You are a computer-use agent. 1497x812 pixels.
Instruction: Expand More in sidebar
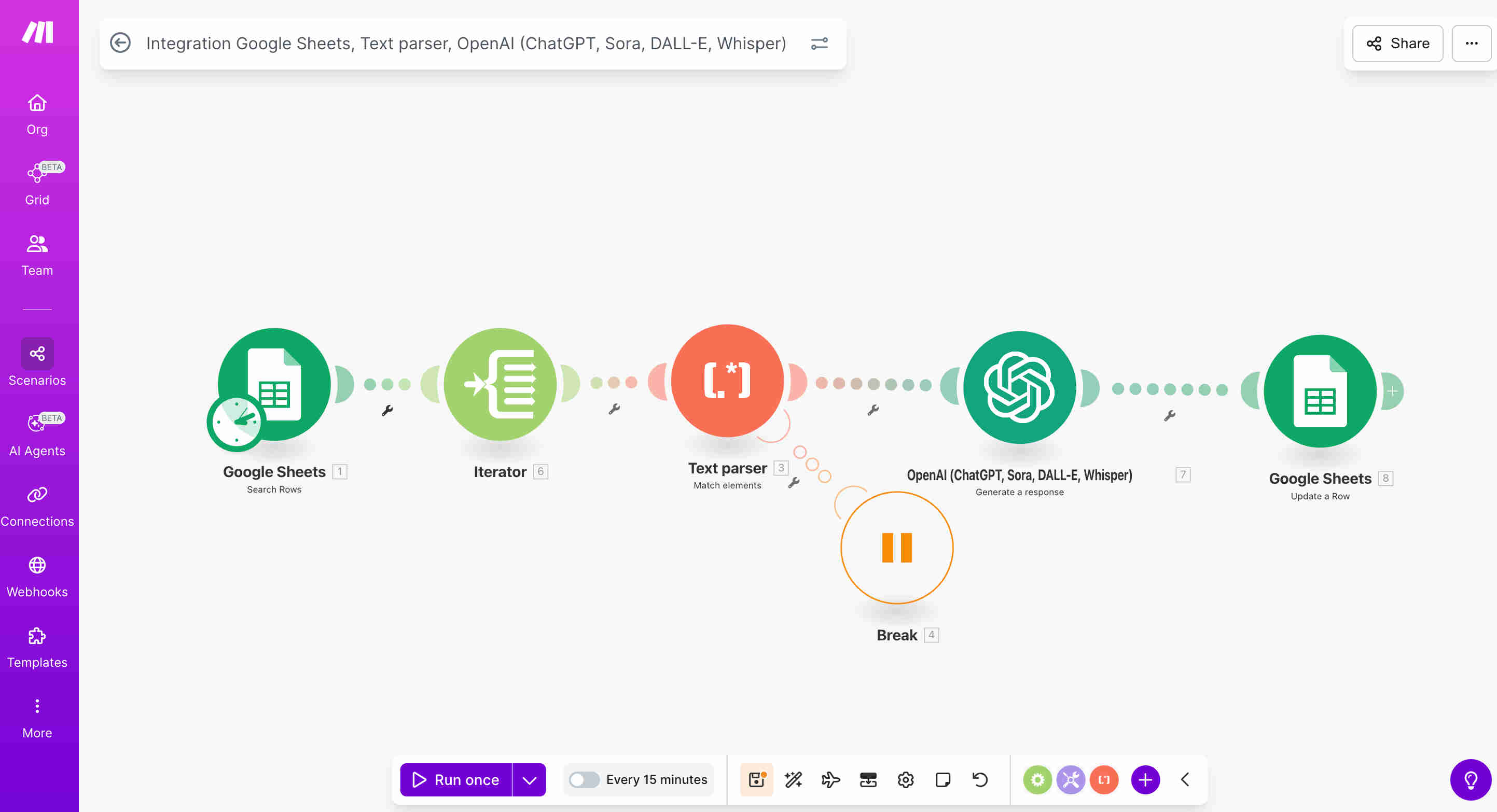(x=37, y=719)
